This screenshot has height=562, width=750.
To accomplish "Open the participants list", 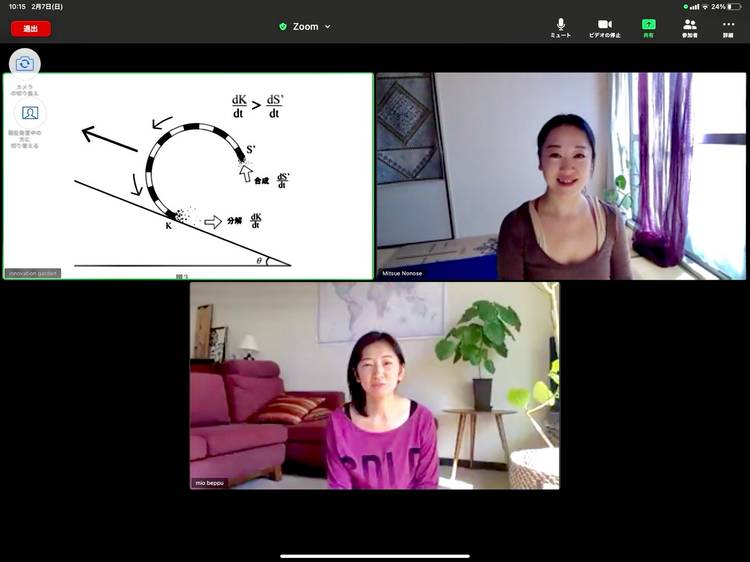I will click(690, 27).
